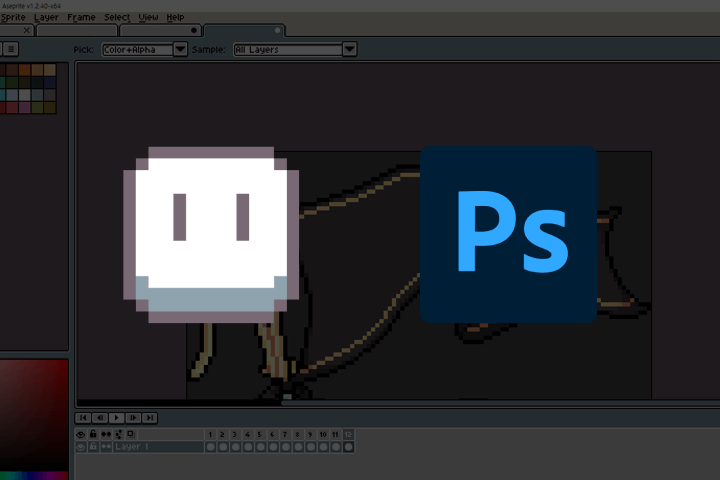Lock Layer 1 with its padlock icon
The image size is (720, 480).
pos(93,447)
